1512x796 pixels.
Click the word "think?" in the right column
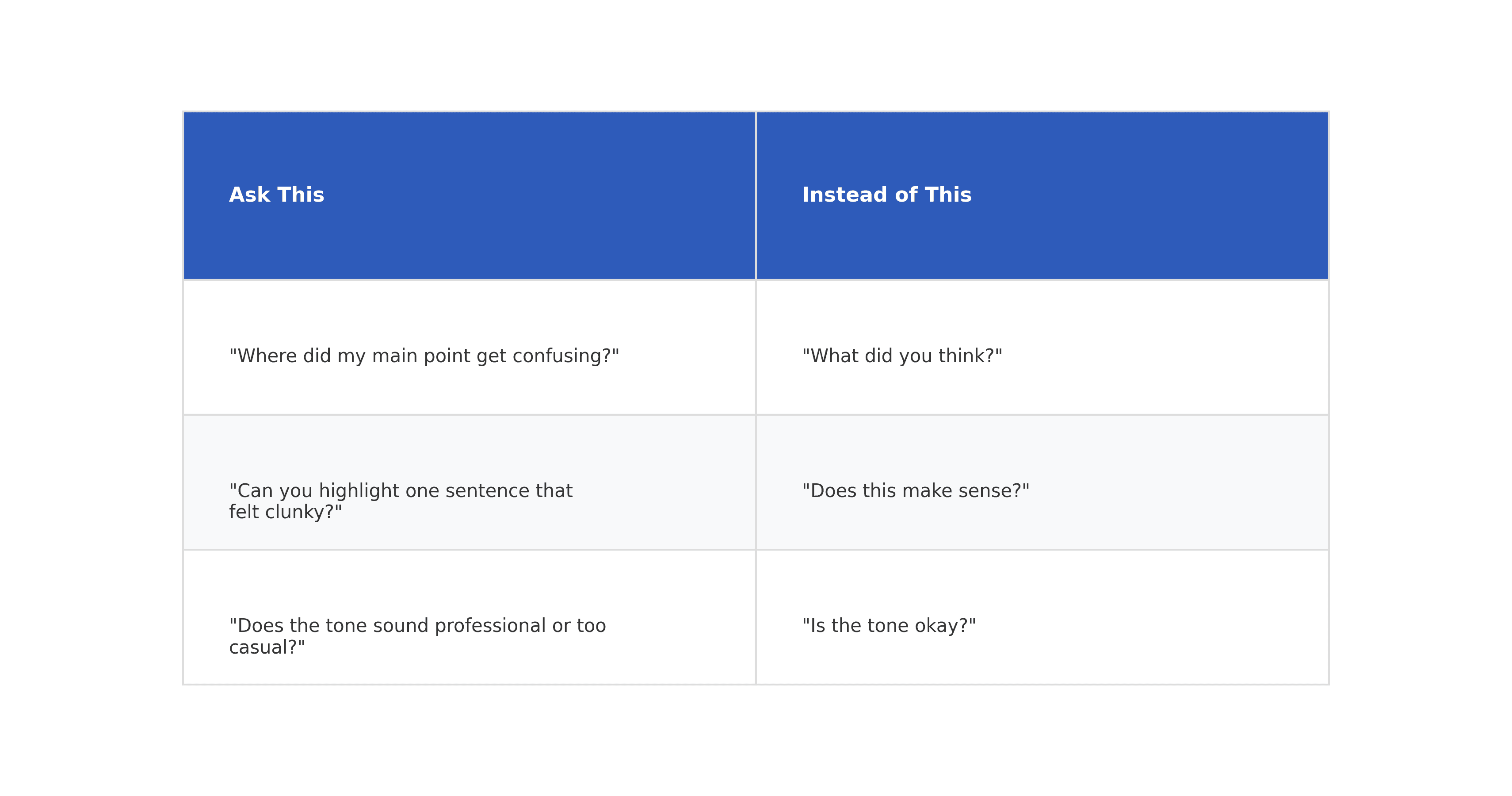pyautogui.click(x=970, y=356)
